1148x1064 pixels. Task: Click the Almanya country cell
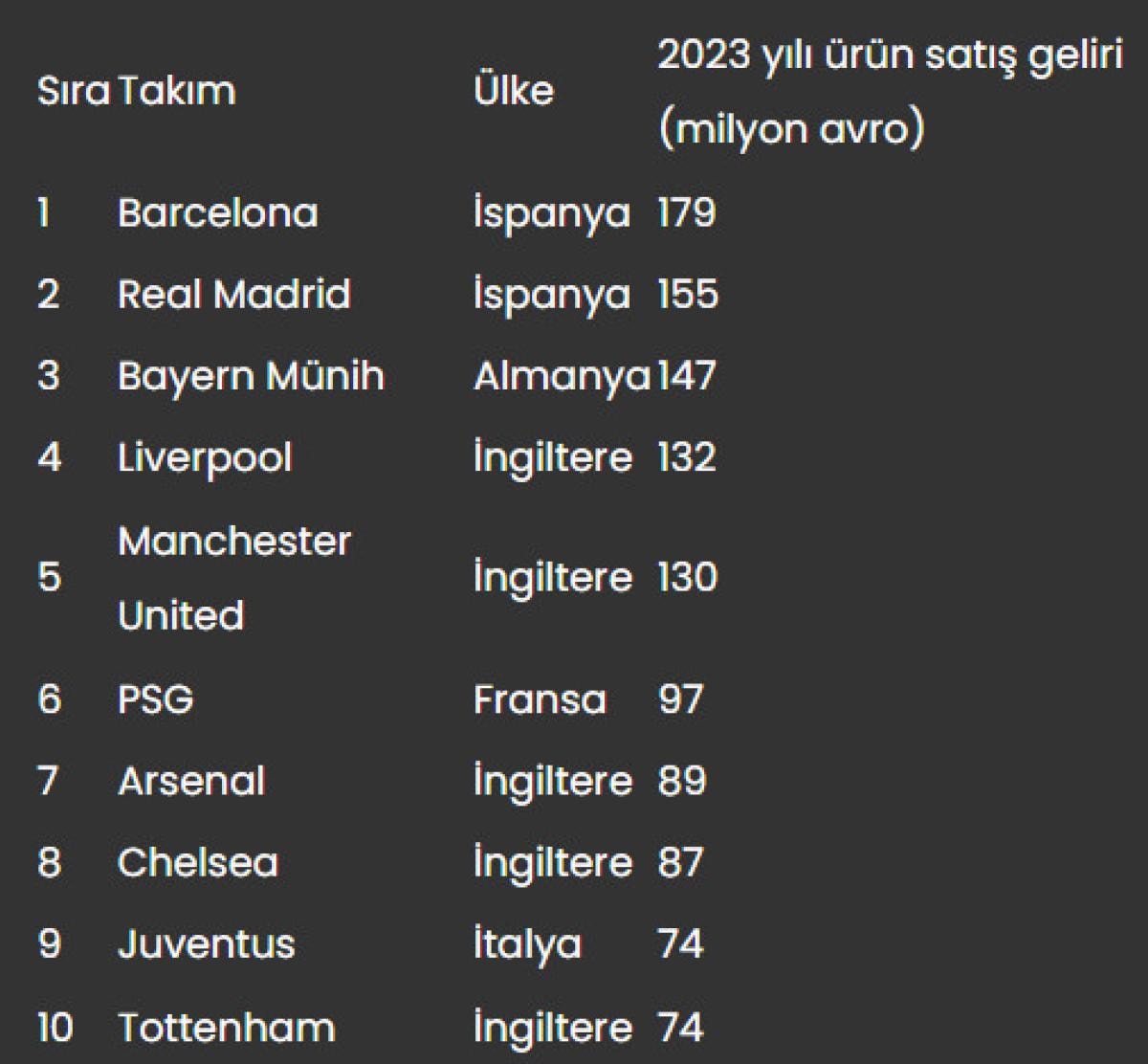pos(562,376)
